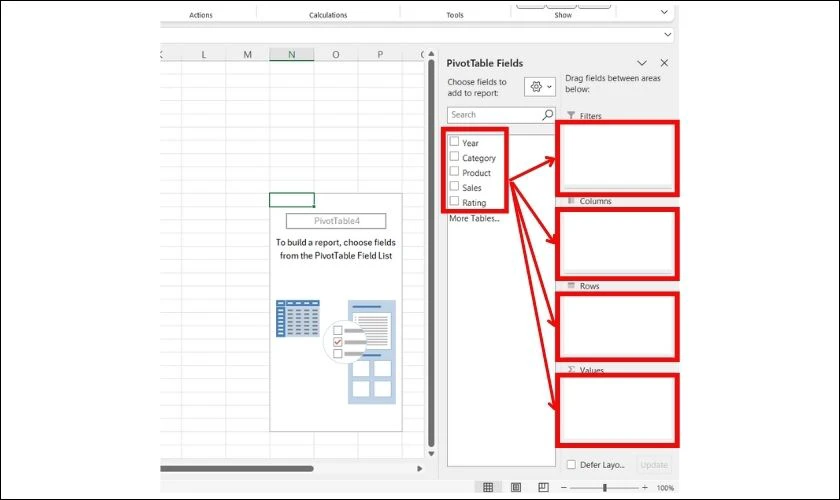840x500 pixels.
Task: Tick the Rating field checkbox
Action: coord(454,201)
